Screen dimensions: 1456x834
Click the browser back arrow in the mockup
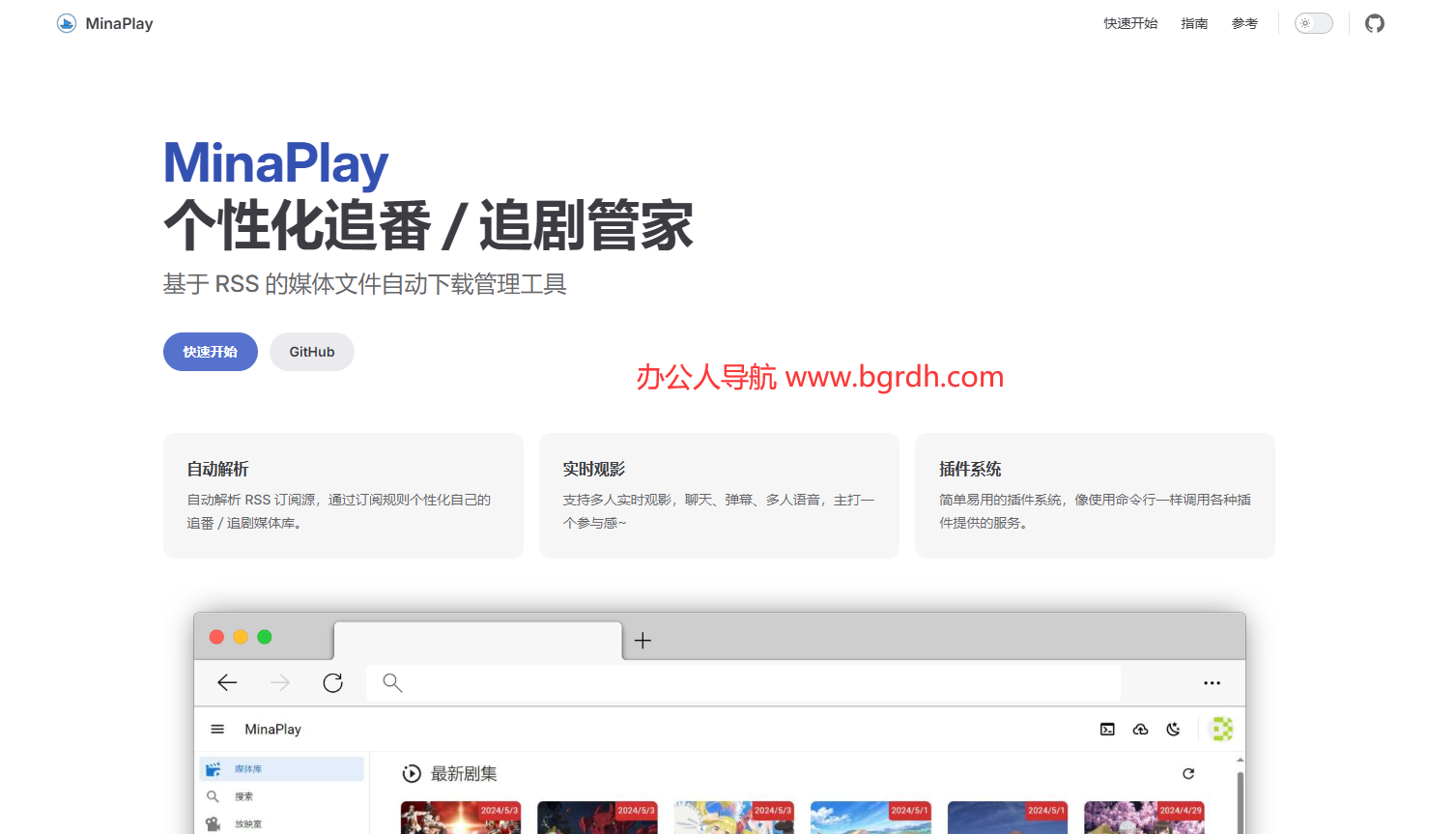click(227, 682)
